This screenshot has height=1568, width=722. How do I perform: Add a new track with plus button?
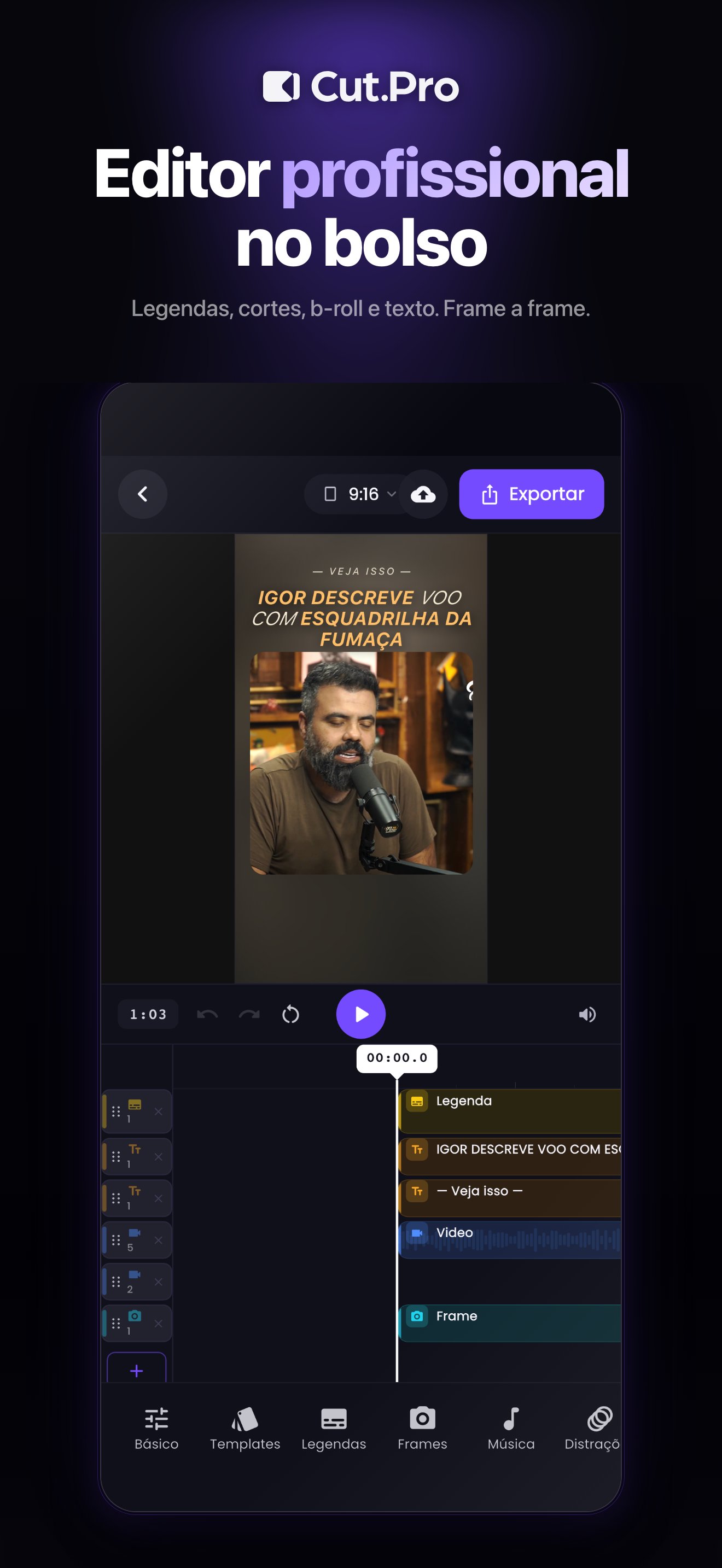(x=136, y=1368)
